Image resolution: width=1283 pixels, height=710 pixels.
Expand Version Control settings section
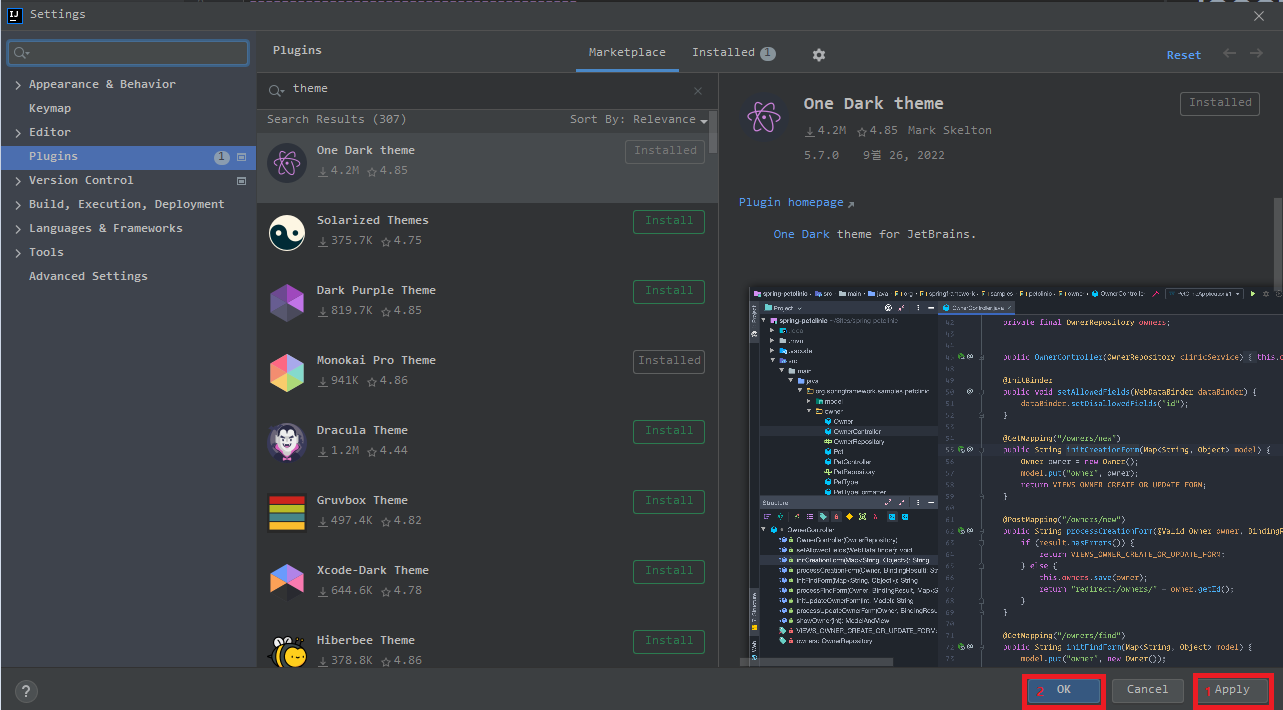(18, 181)
